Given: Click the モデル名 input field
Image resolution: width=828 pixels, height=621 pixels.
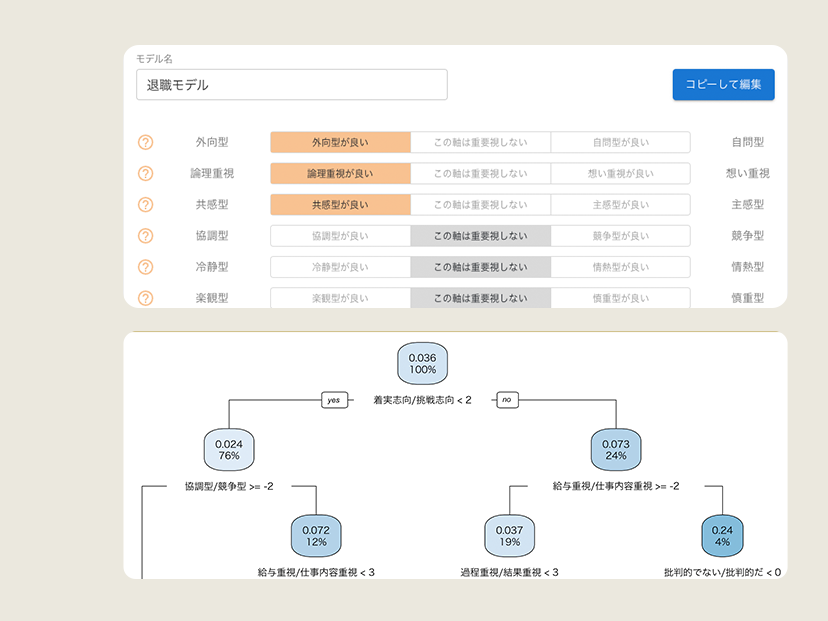Looking at the screenshot, I should pyautogui.click(x=291, y=85).
